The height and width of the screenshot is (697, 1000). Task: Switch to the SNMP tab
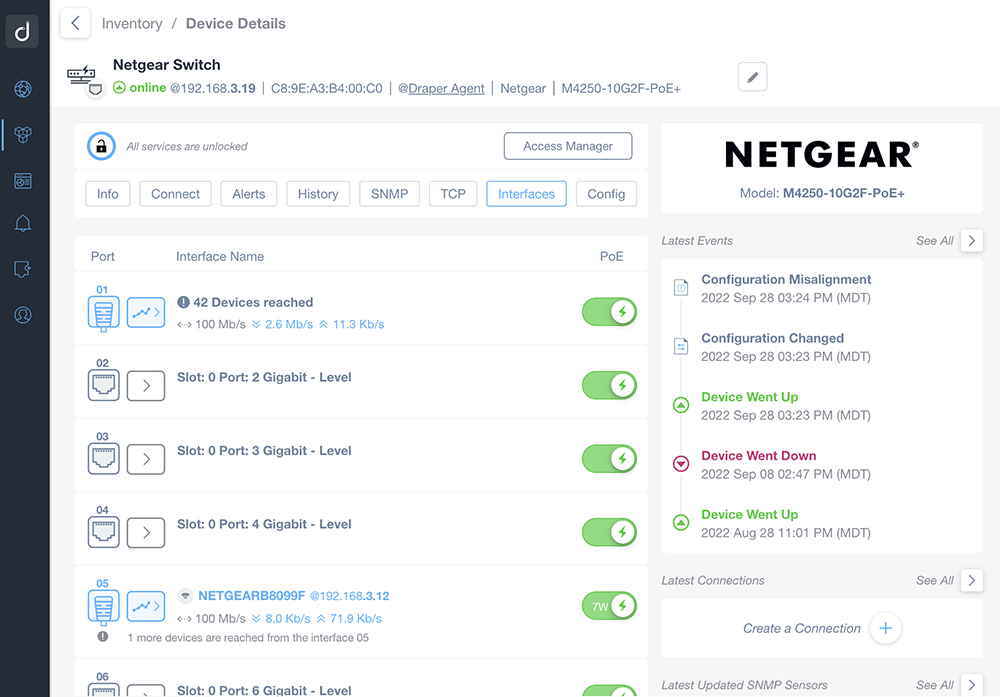click(x=390, y=194)
